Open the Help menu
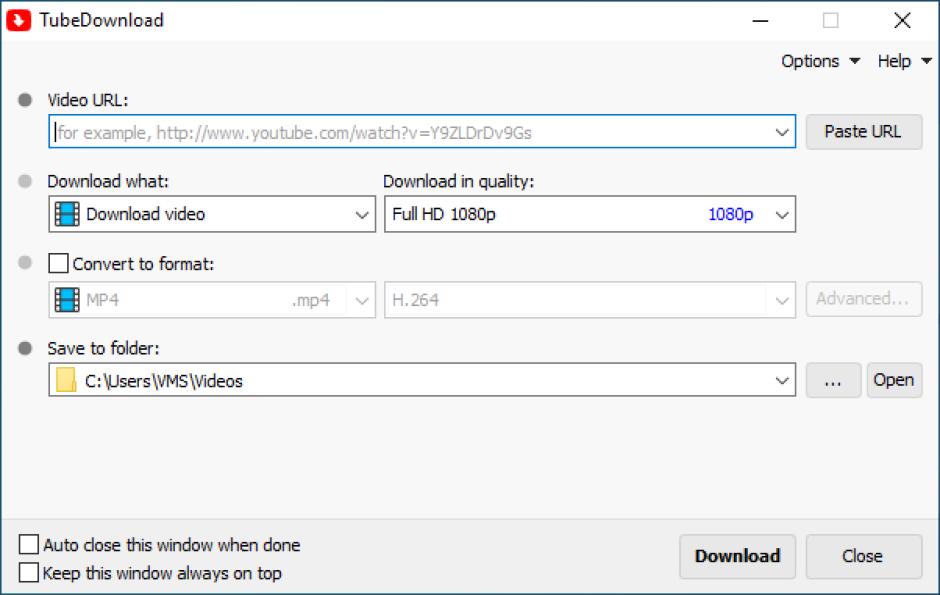 pos(904,61)
